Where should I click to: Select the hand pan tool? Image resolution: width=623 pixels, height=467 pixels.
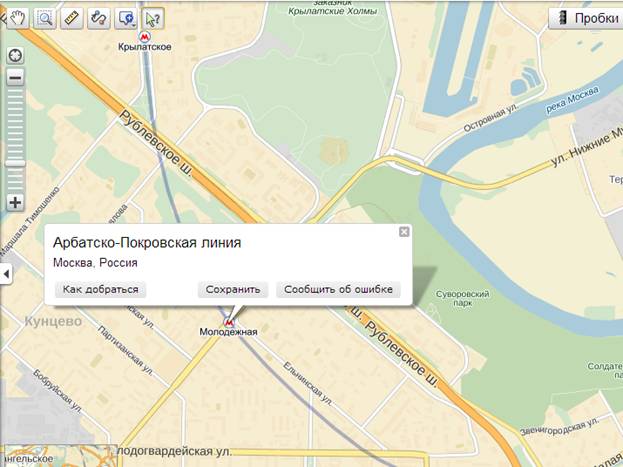[x=17, y=19]
